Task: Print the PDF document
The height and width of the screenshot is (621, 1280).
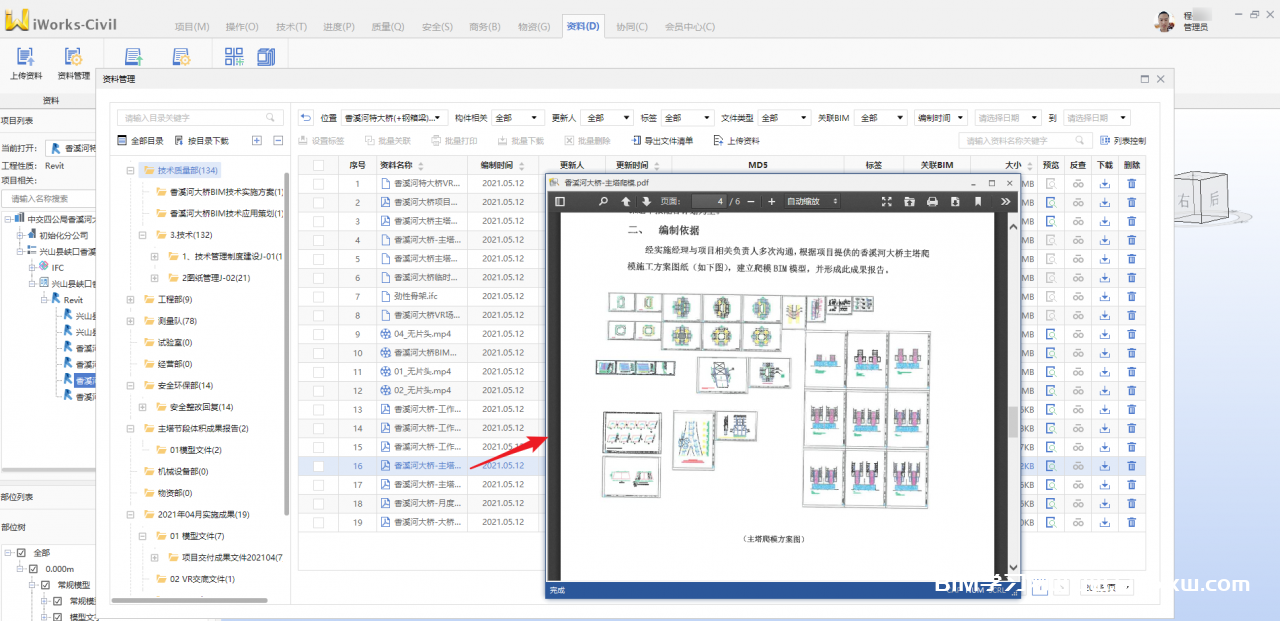Action: [932, 201]
